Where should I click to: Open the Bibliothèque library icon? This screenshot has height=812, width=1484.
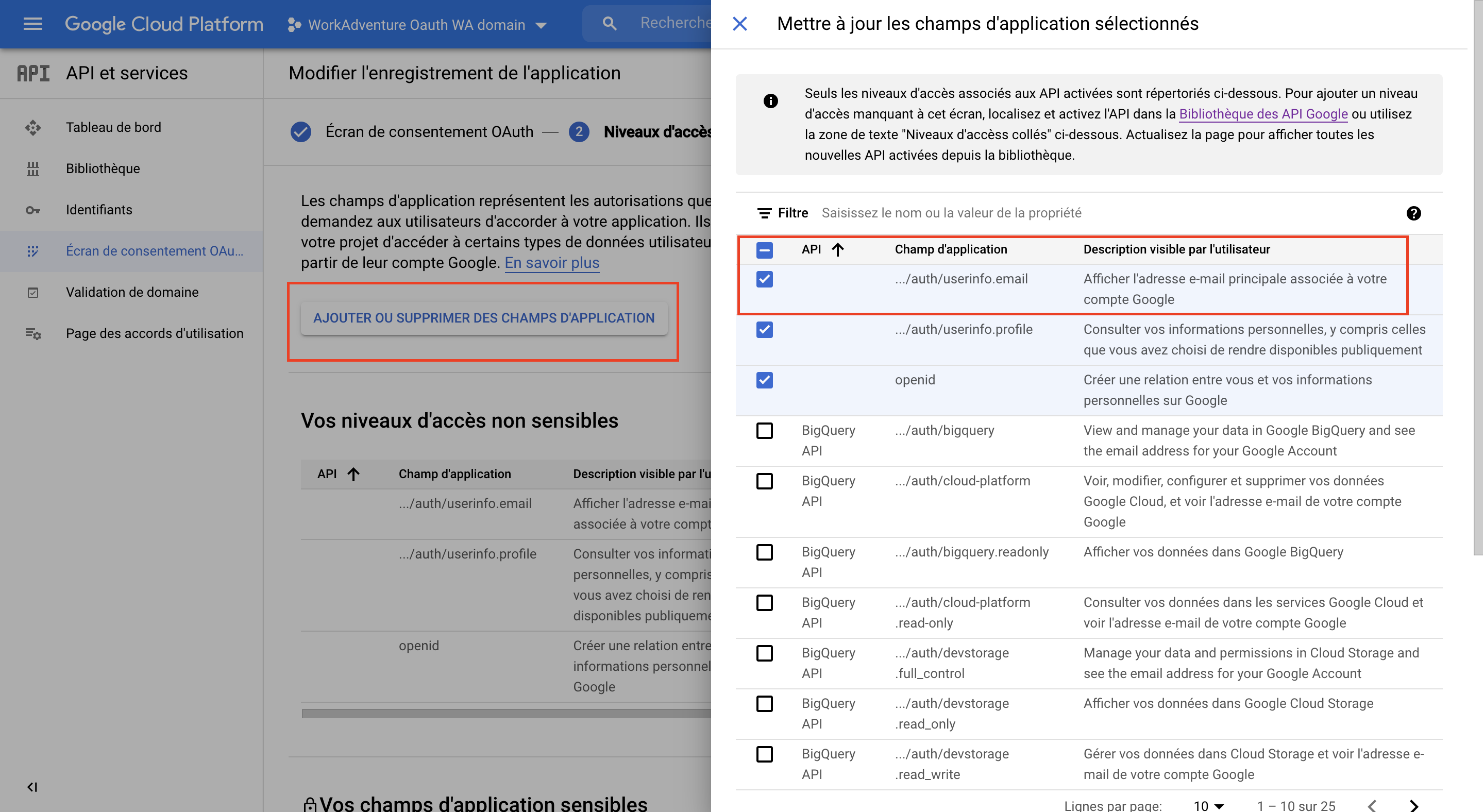[33, 168]
